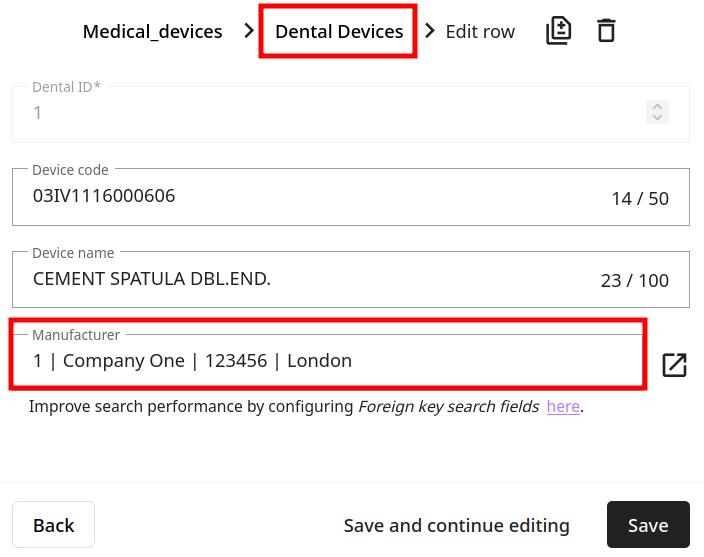Click the Save button

[648, 526]
